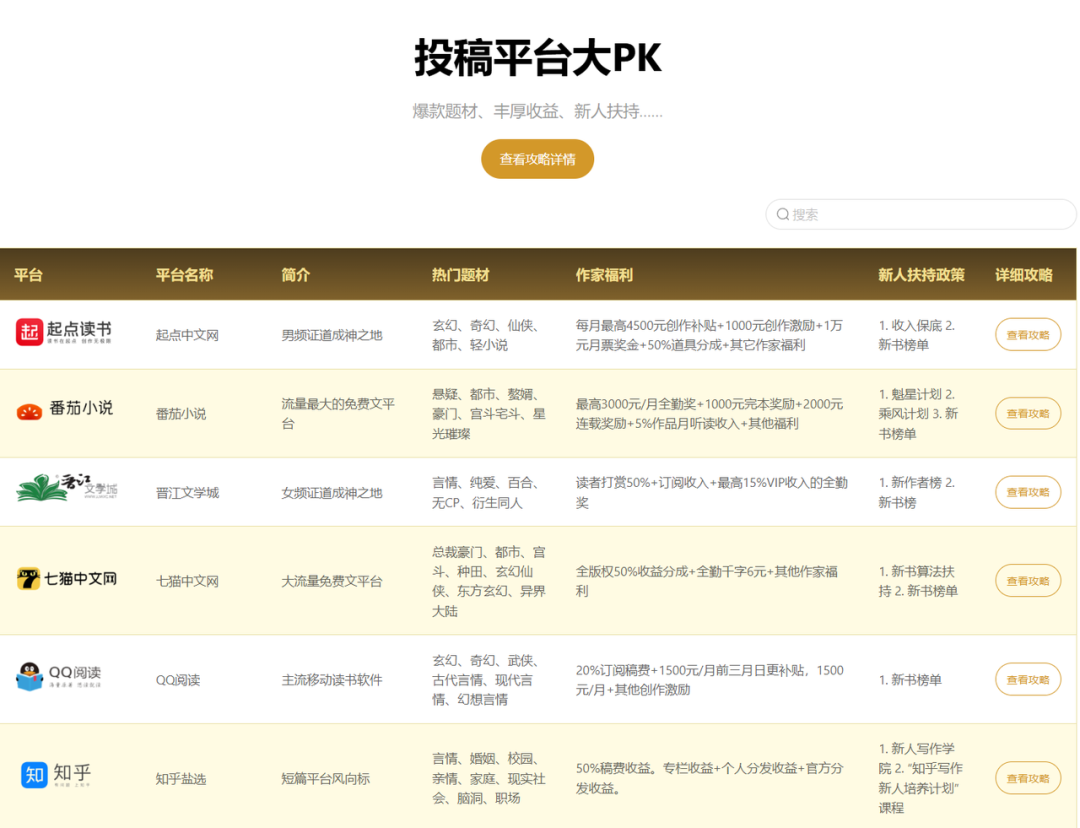This screenshot has width=1080, height=828.
Task: Click the 起点读书 platform logo
Action: [63, 332]
